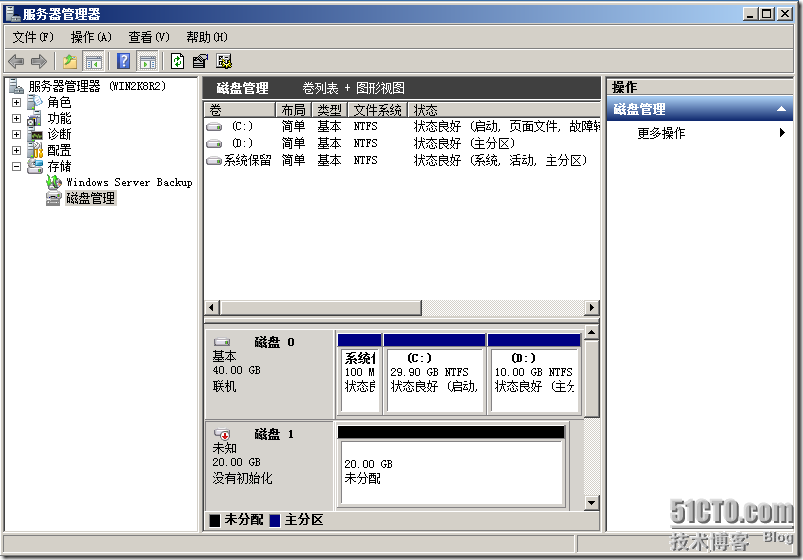Click the 诊断 diagnostics icon in tree
This screenshot has width=803, height=560.
pos(35,134)
